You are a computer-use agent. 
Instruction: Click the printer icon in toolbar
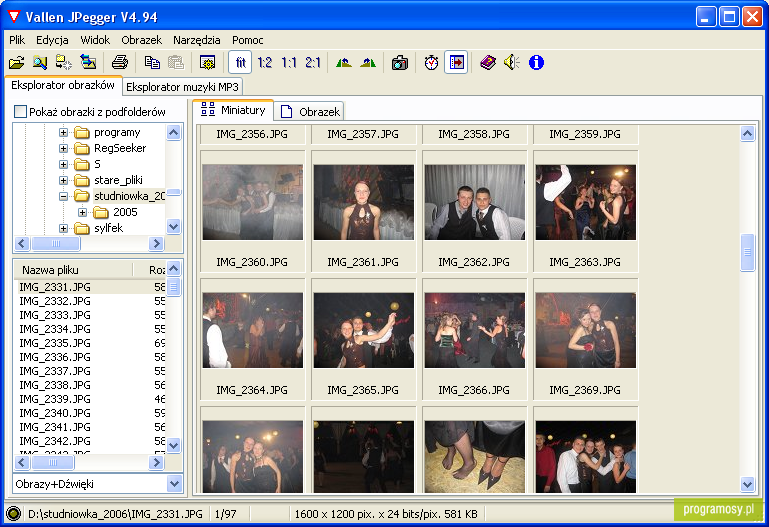[120, 63]
